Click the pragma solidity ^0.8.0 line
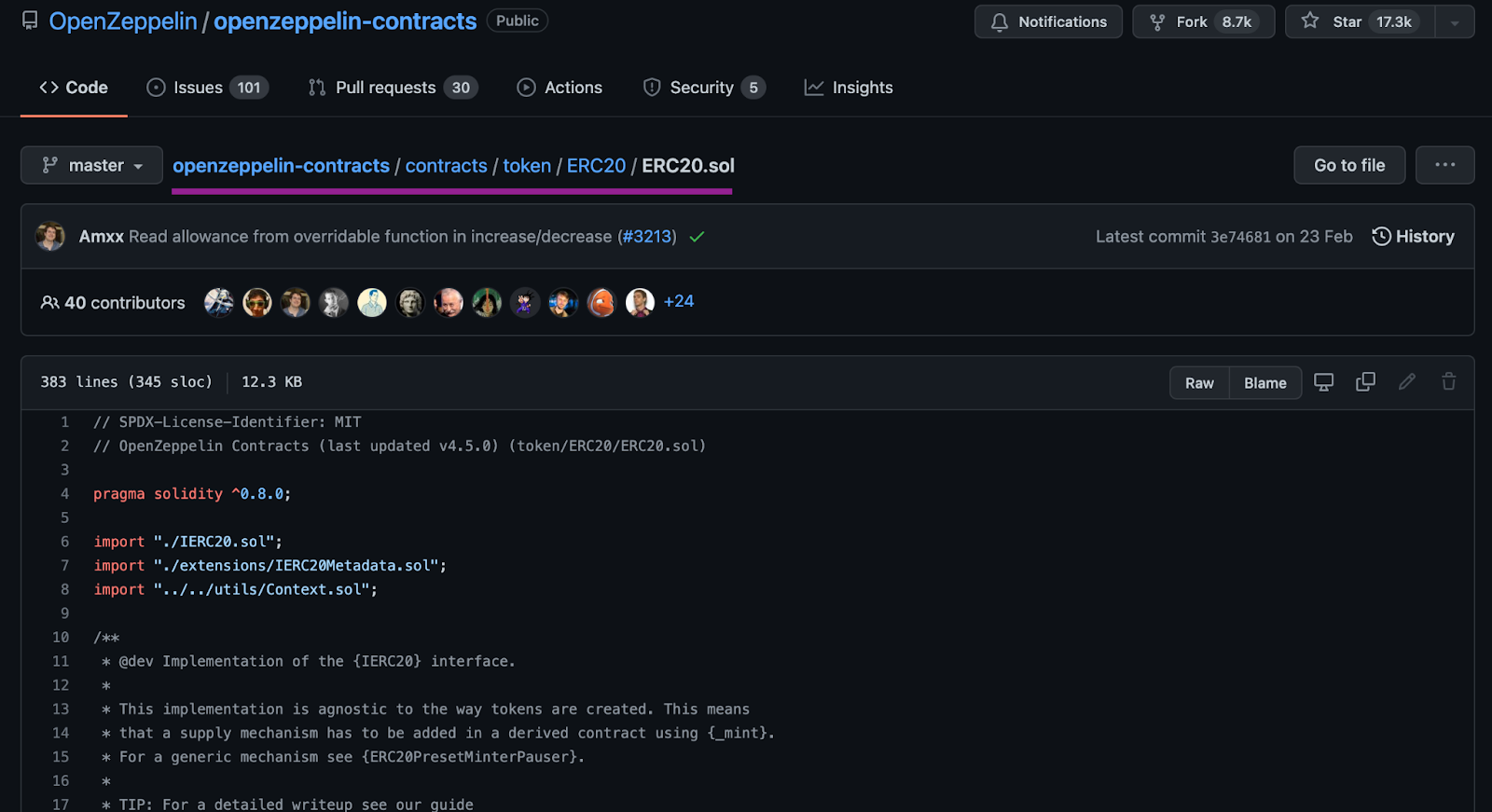 pos(192,494)
